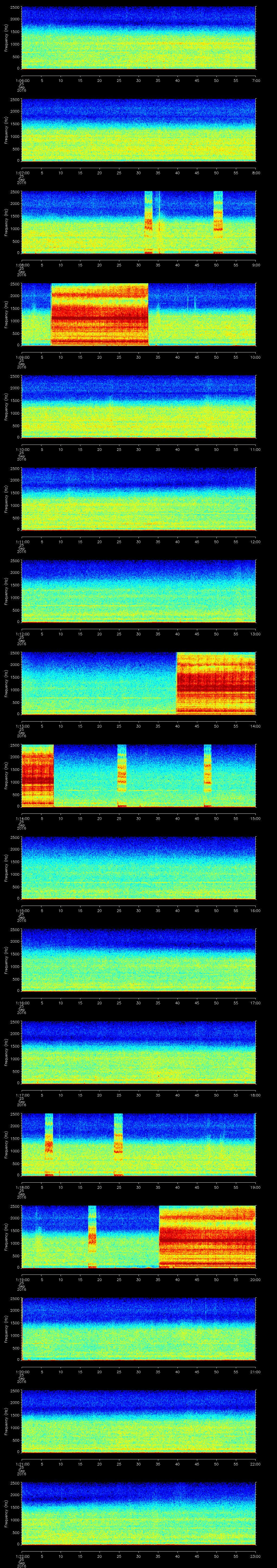Click the long loud burst in the 1:09:00 spectrogram
Image resolution: width=277 pixels, height=1568 pixels.
pyautogui.click(x=100, y=314)
